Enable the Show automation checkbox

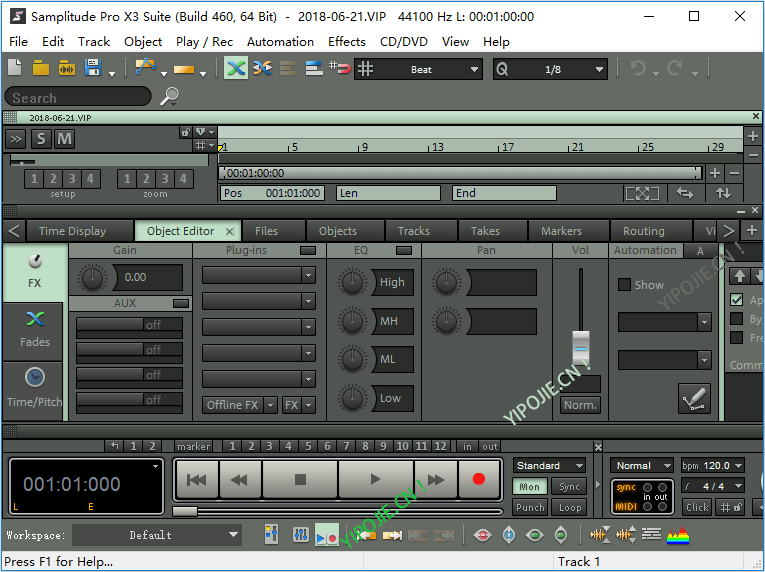pyautogui.click(x=625, y=285)
